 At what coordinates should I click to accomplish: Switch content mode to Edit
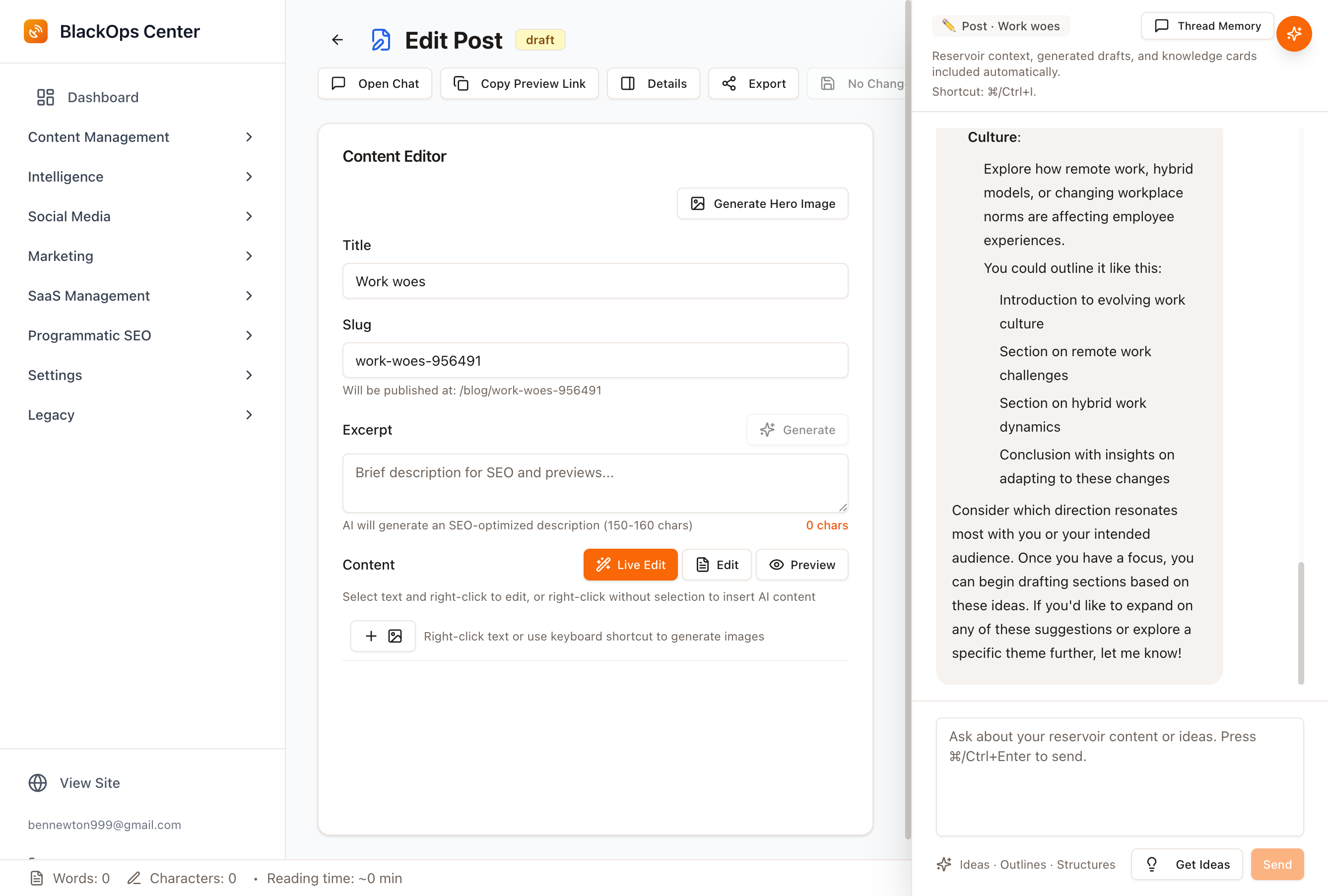click(x=717, y=565)
